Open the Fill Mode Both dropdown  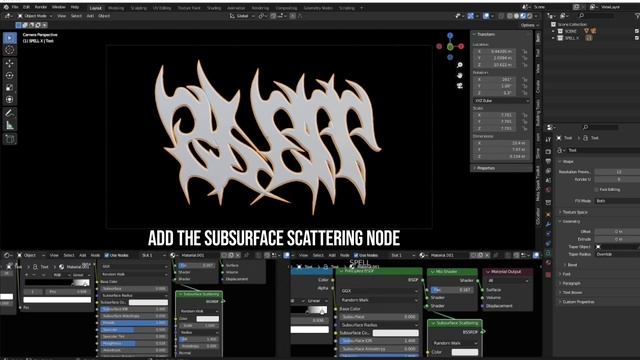(x=617, y=201)
